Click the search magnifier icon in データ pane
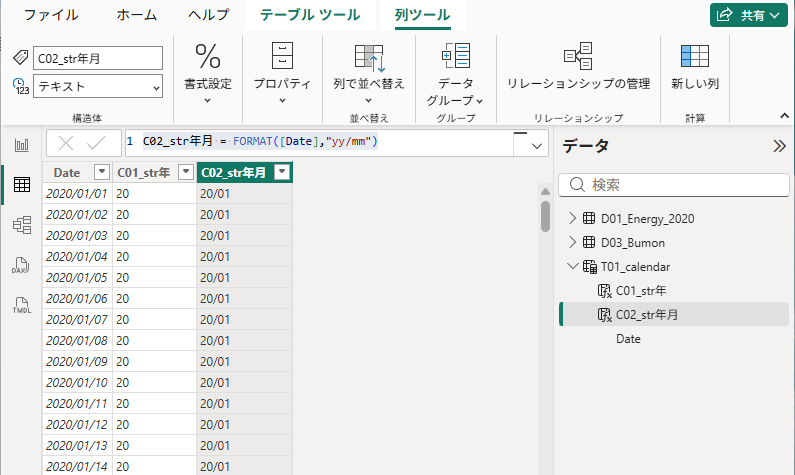The image size is (795, 475). pyautogui.click(x=577, y=185)
